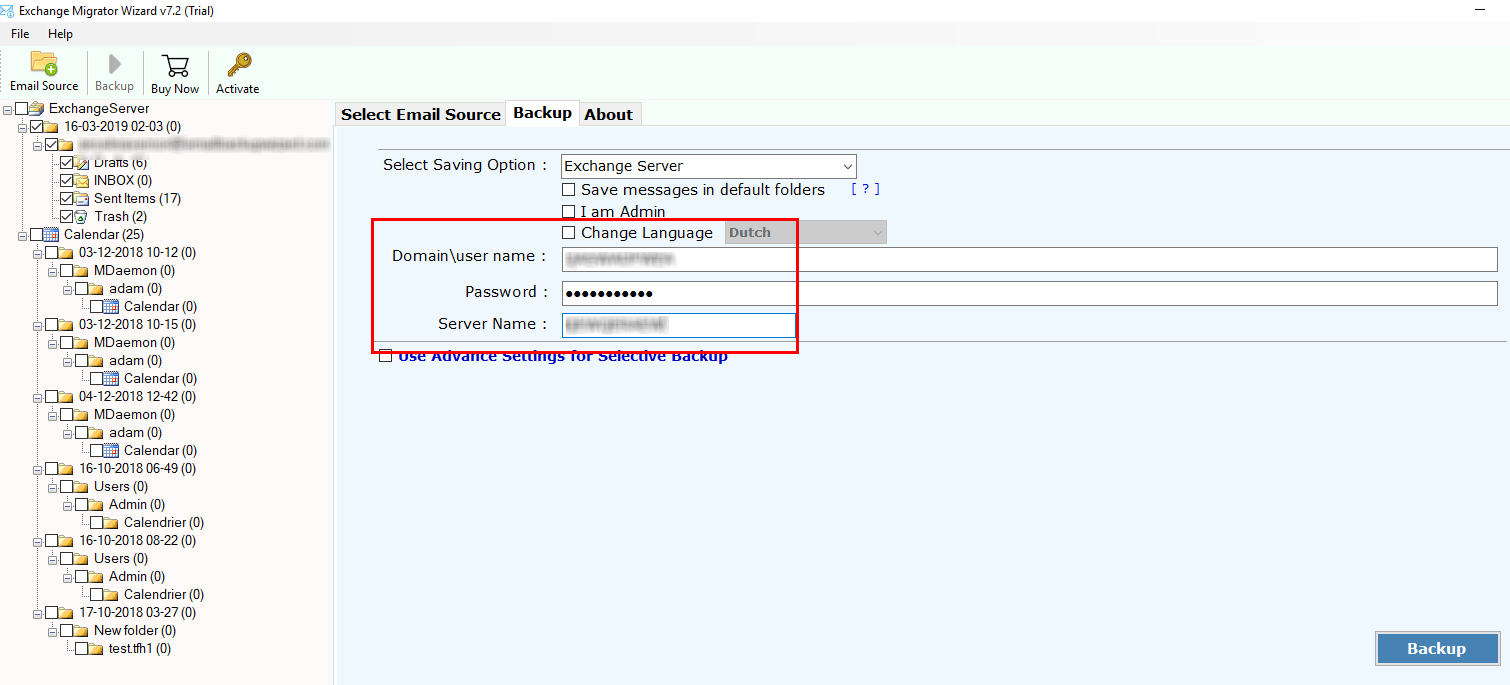Viewport: 1510px width, 685px height.
Task: Check the I am Admin option
Action: 569,211
